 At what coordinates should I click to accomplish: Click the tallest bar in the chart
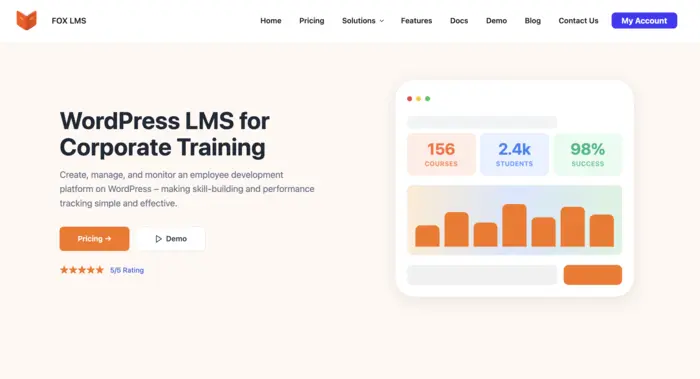[514, 225]
